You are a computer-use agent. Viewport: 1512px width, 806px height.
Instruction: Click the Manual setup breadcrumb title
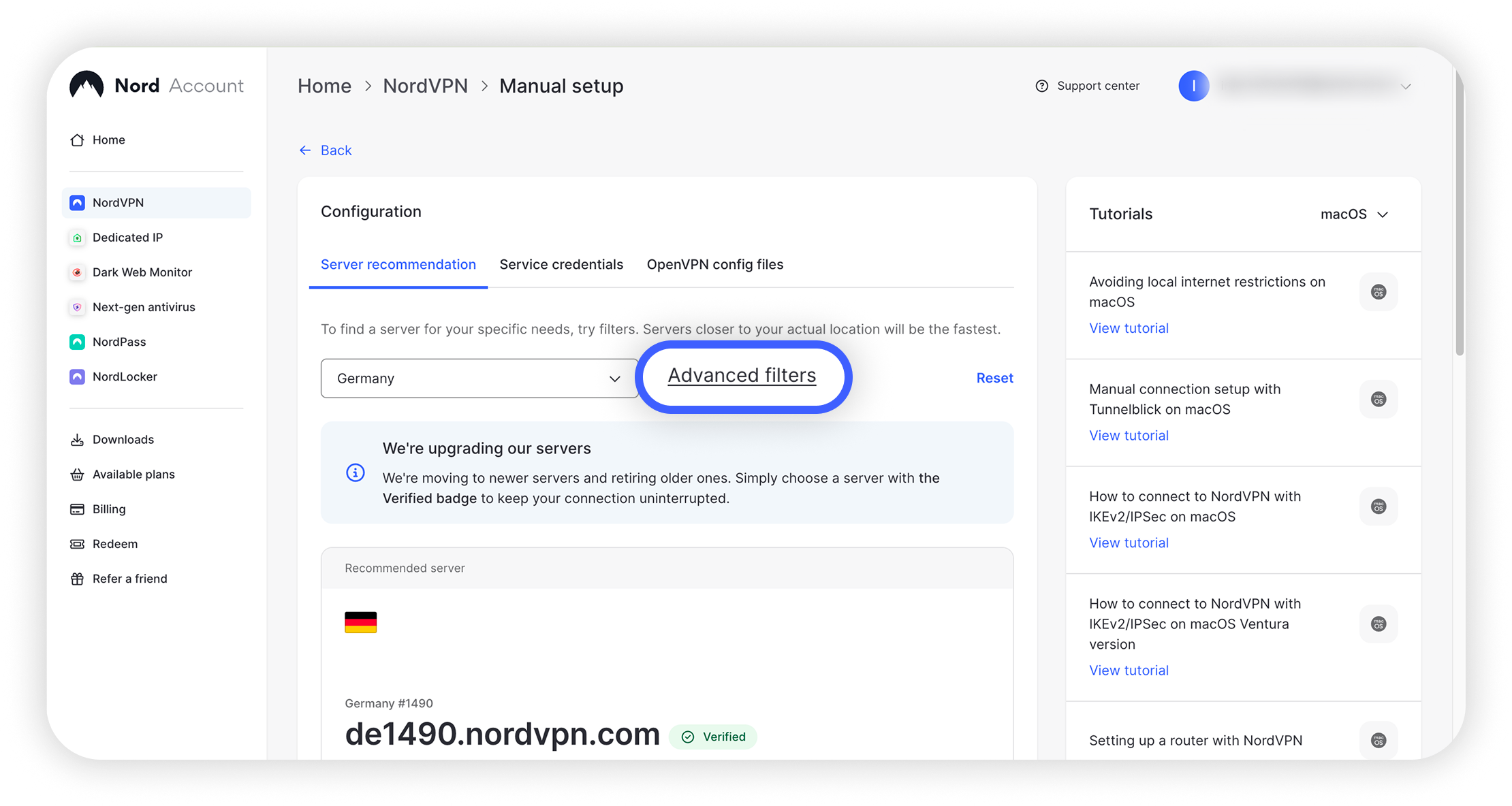[561, 86]
